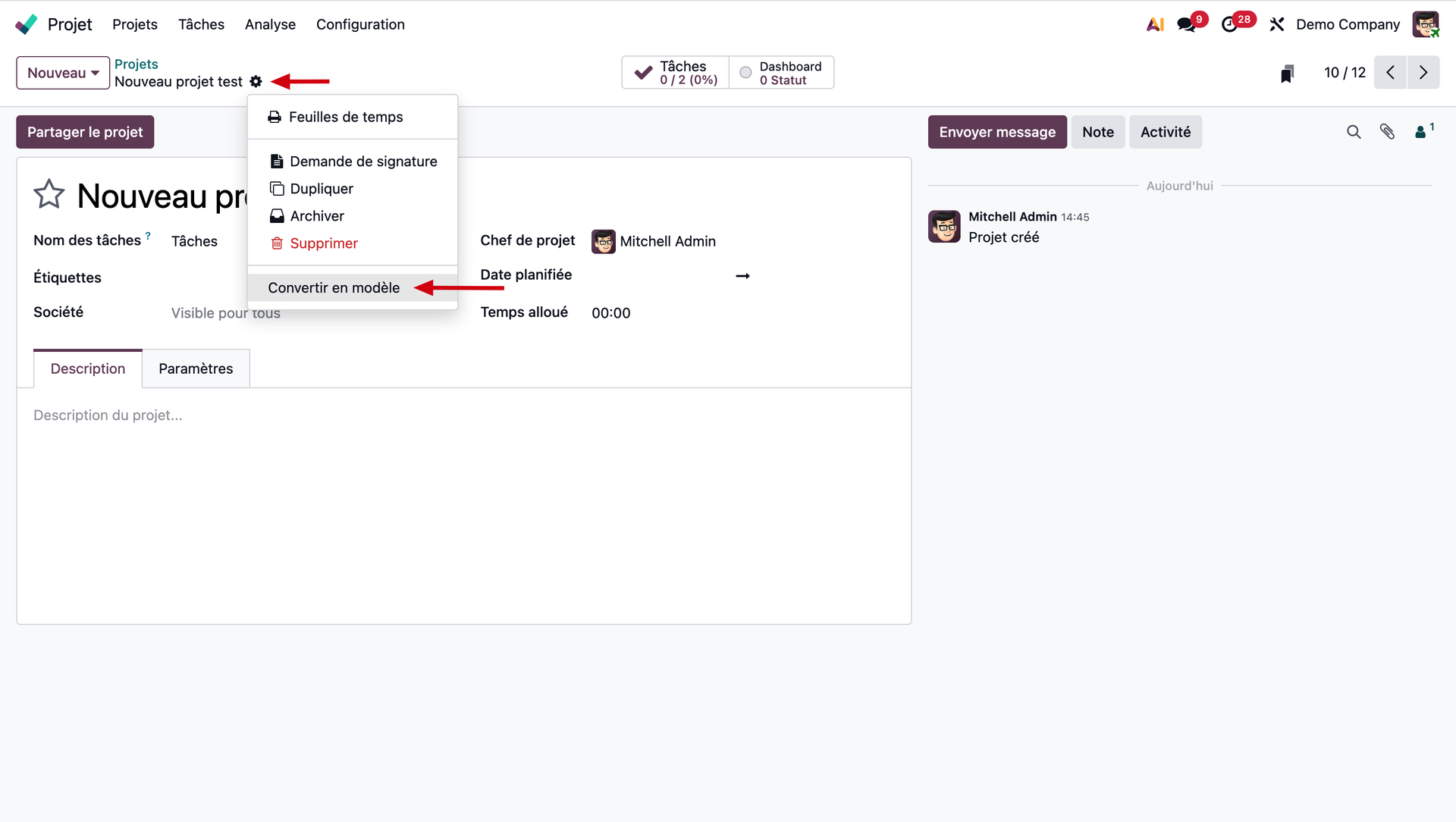Click the gear icon beside the project name
This screenshot has width=1456, height=822.
256,81
